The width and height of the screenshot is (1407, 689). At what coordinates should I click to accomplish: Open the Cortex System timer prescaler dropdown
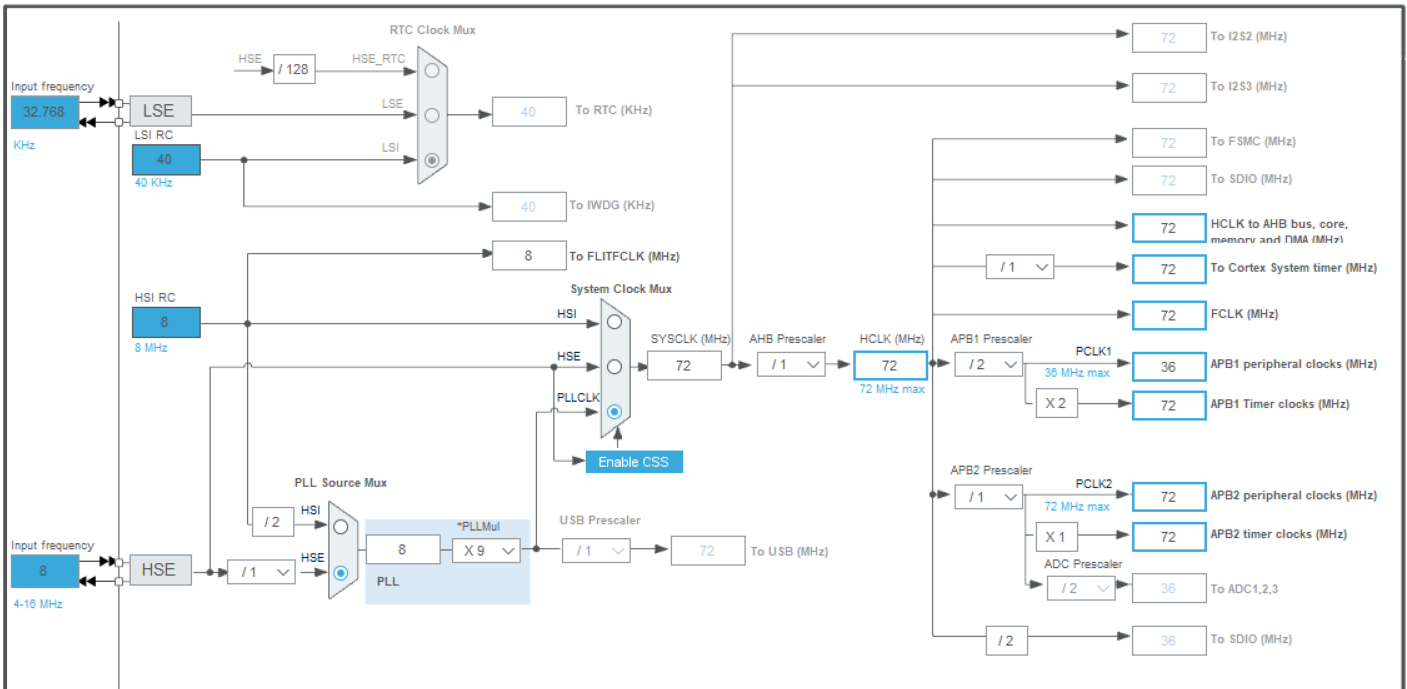(x=1020, y=266)
